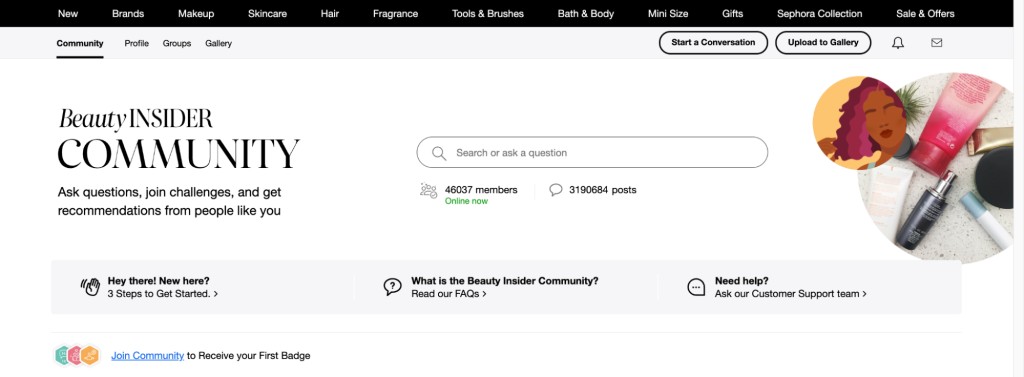Click the Hey there! New here? heading
Screen dimensions: 1024x377
click(x=159, y=281)
